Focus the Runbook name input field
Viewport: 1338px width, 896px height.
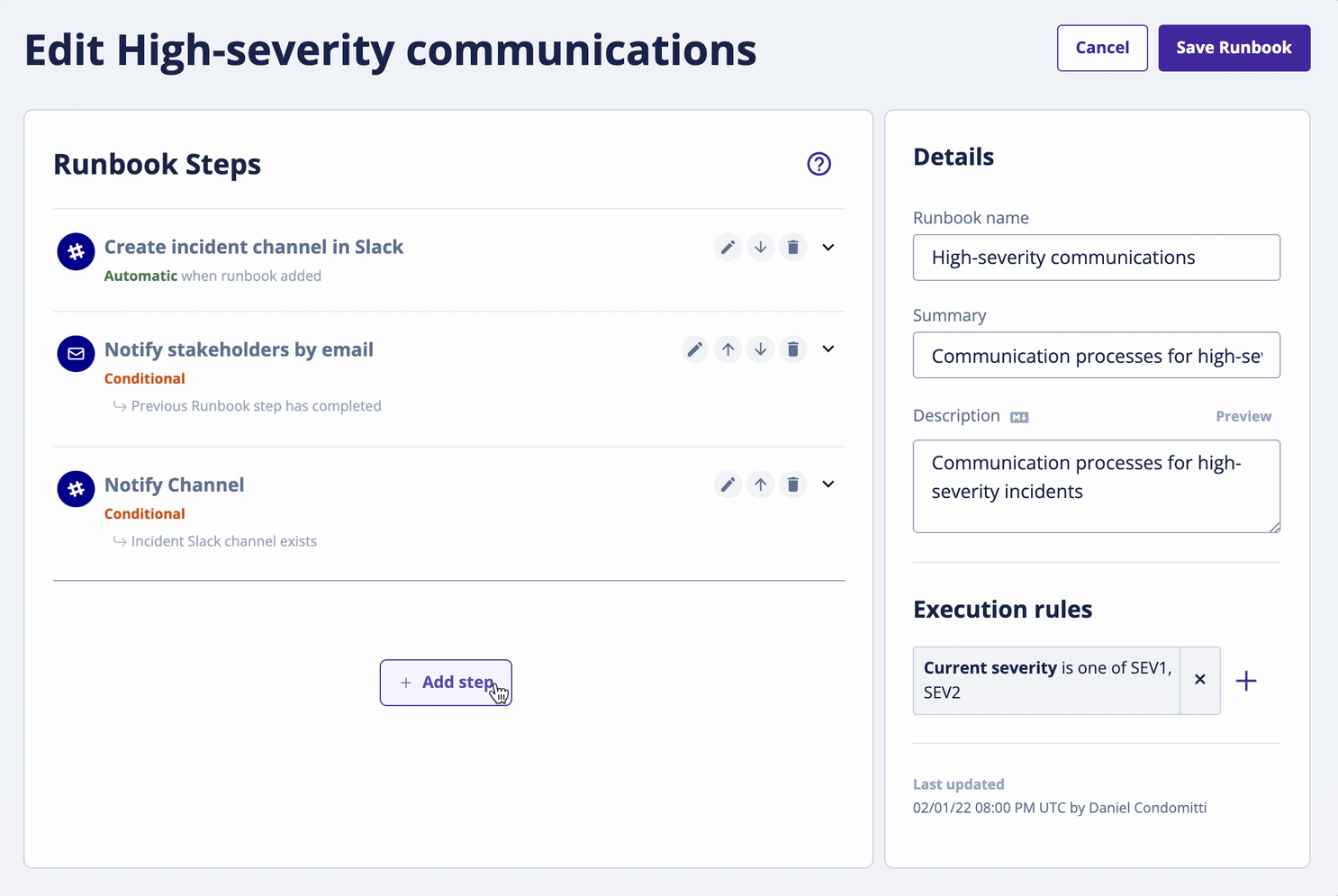[x=1097, y=258]
